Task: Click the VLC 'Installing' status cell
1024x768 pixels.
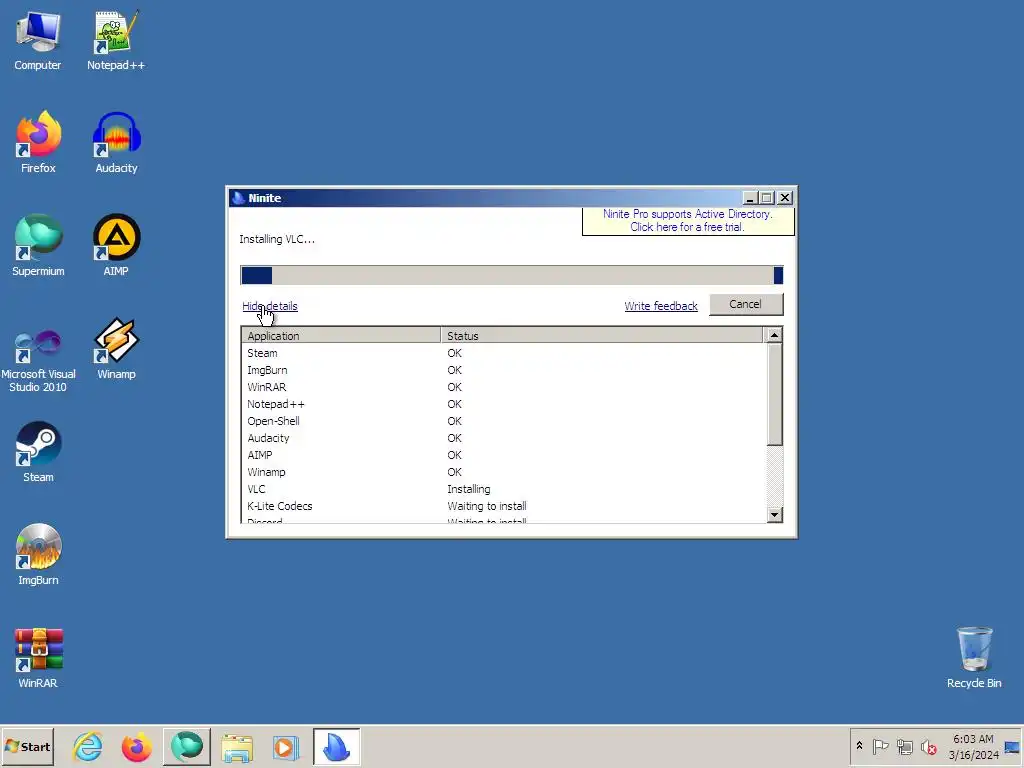Action: 469,489
